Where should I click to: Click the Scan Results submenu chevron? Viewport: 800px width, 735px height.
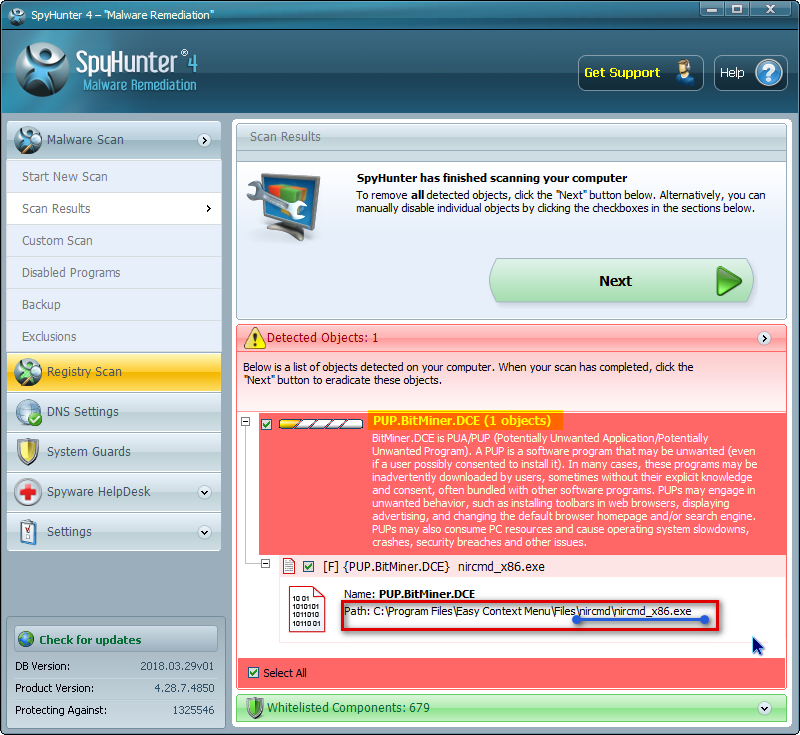coord(209,208)
